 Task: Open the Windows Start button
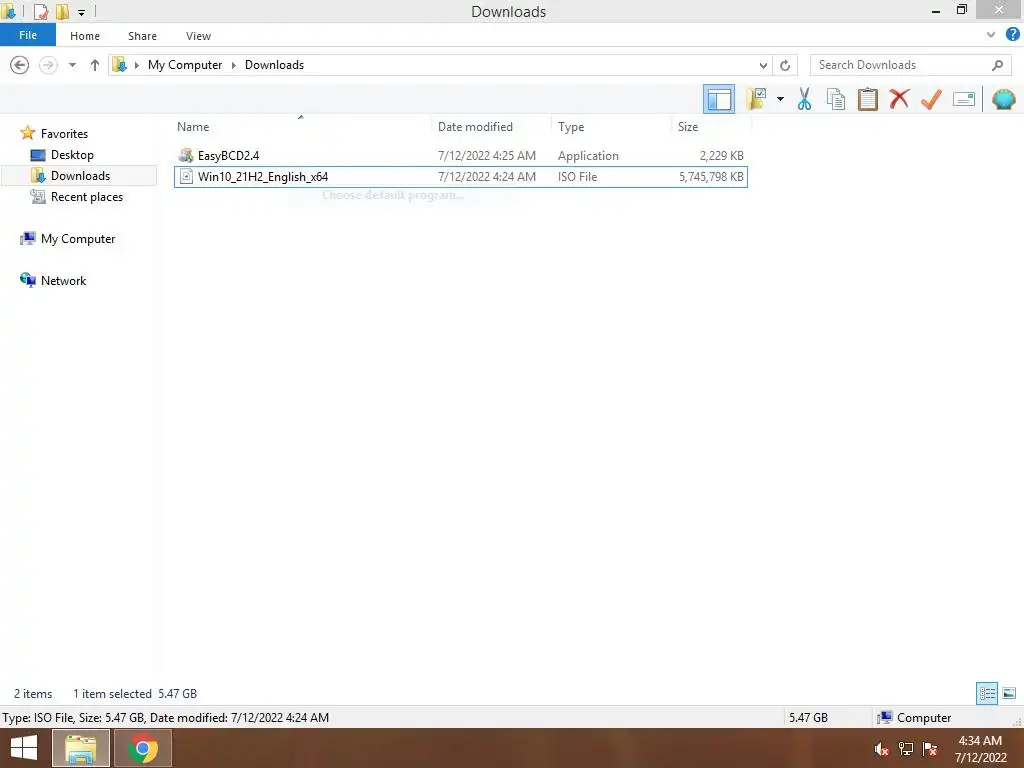[x=24, y=748]
